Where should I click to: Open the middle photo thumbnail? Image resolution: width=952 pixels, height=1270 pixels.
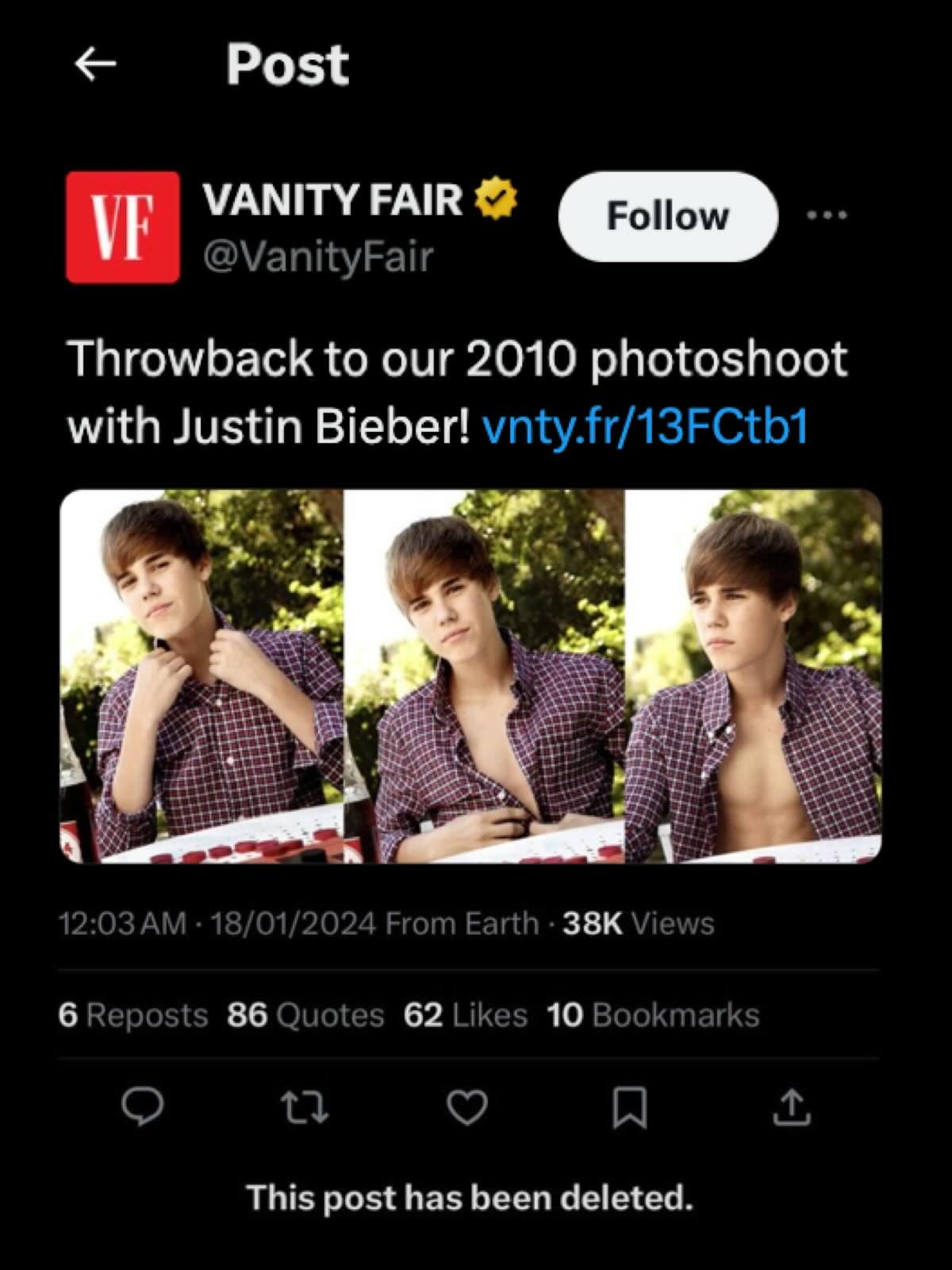tap(484, 676)
